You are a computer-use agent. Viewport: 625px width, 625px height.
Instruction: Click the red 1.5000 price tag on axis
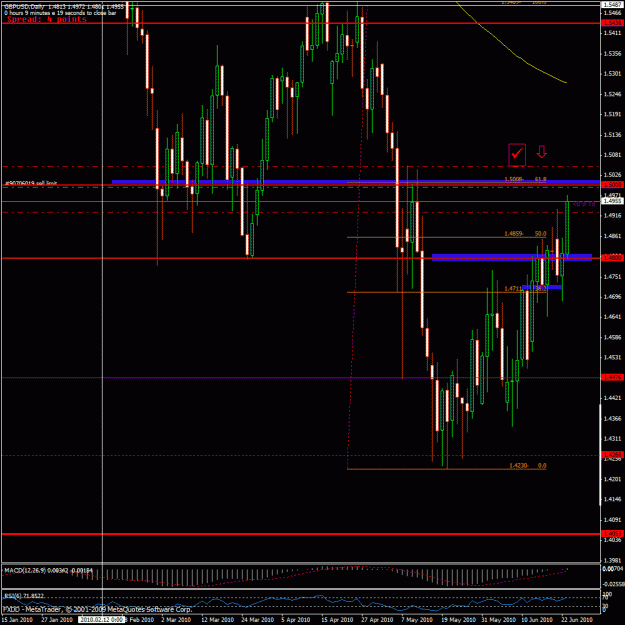613,185
